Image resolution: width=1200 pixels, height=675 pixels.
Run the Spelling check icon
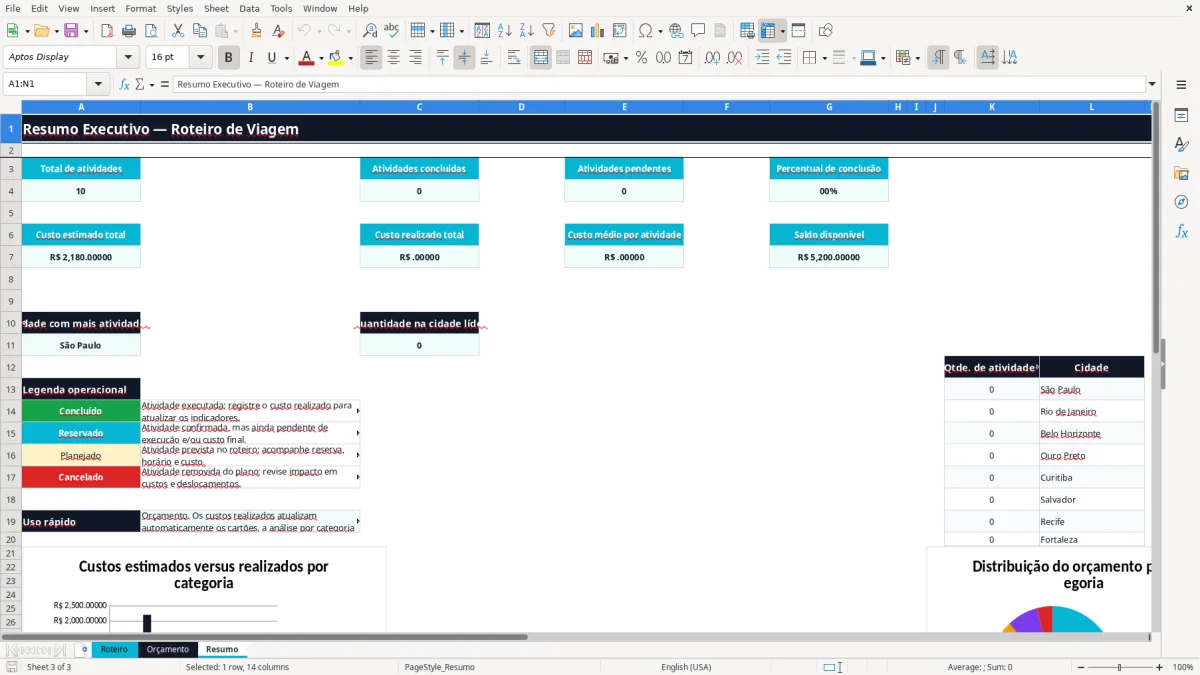point(392,31)
